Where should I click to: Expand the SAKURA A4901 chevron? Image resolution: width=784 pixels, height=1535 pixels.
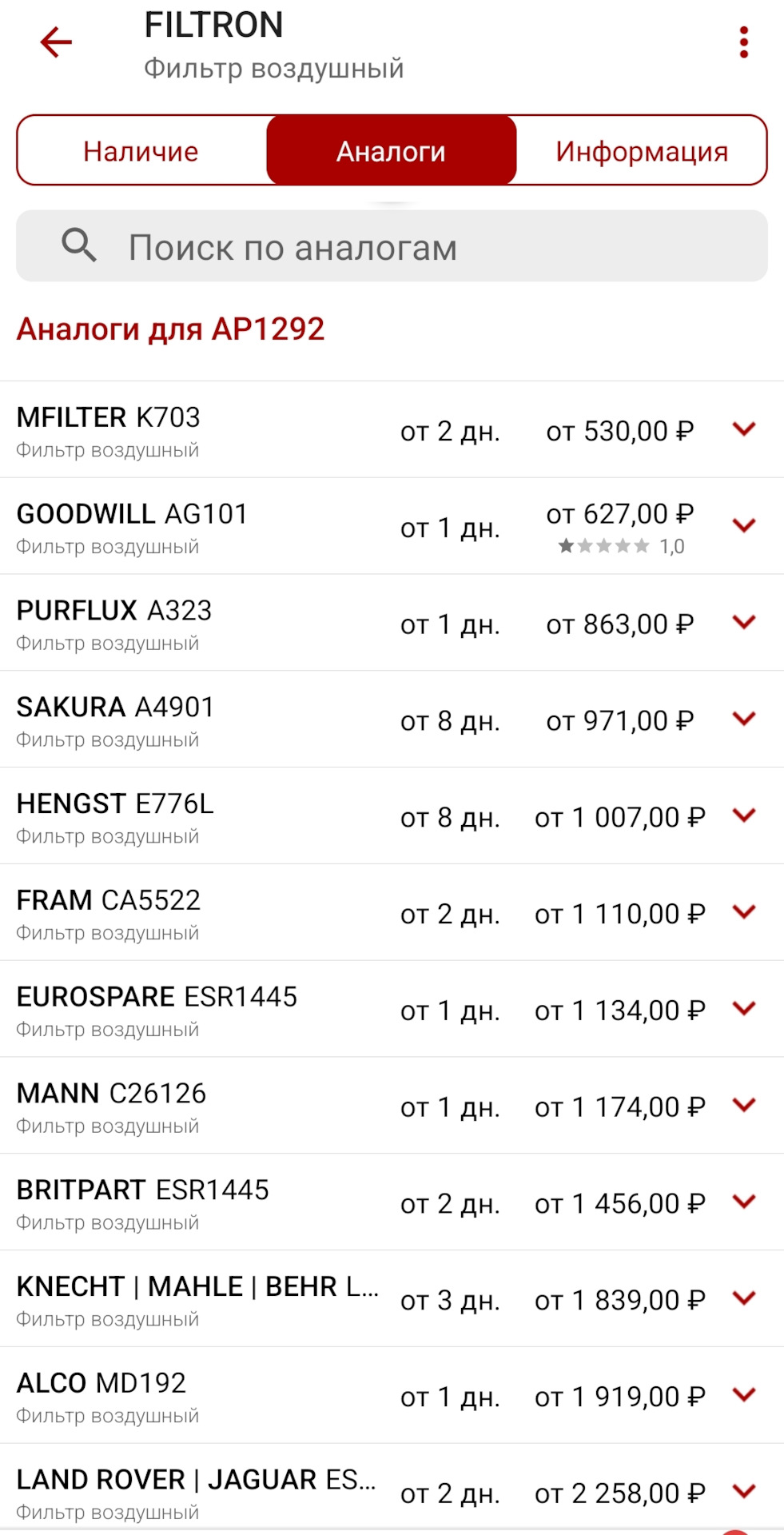[x=744, y=719]
